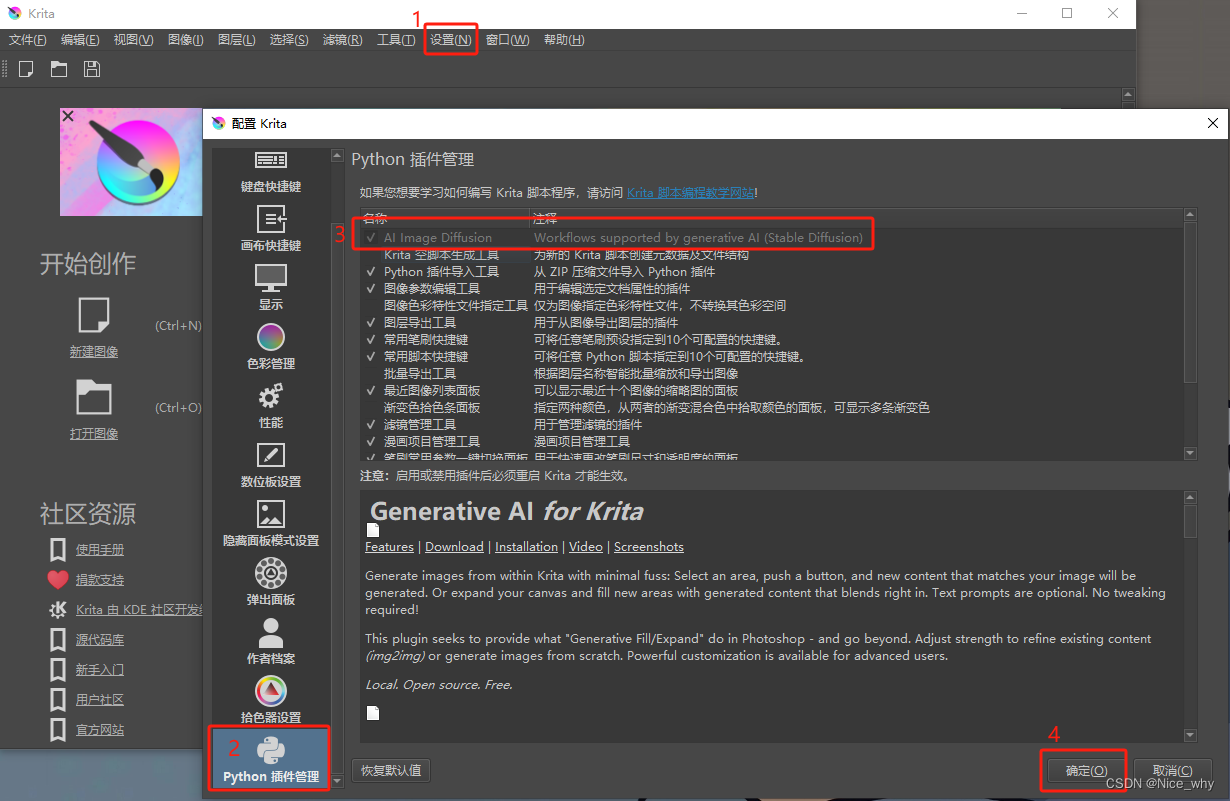Click the bookmark icon beside 用户社区
Screen dimensions: 1230x801
pos(58,699)
